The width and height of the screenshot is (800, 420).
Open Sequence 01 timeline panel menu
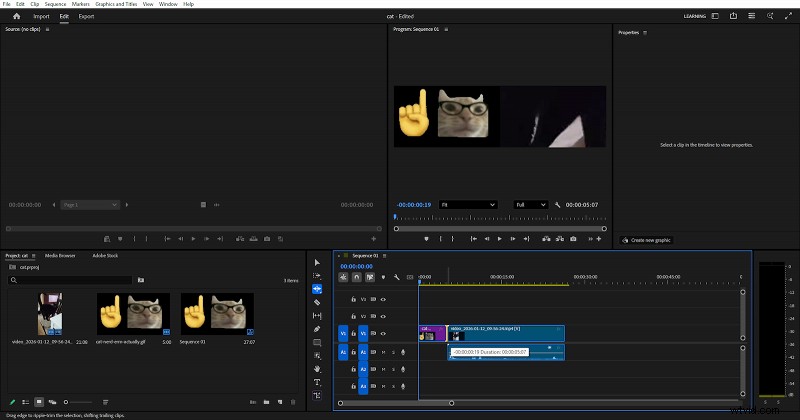pos(385,256)
